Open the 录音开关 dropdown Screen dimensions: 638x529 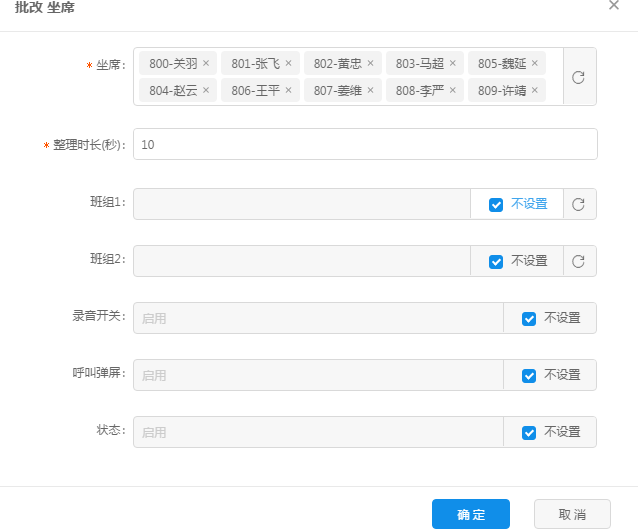[318, 318]
